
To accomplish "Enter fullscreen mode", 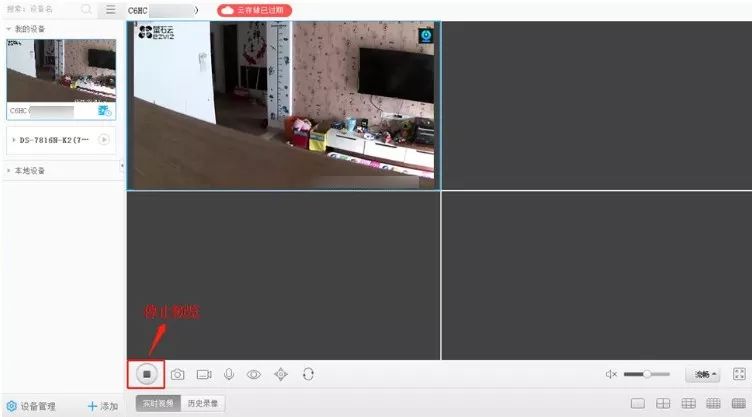I will point(740,374).
